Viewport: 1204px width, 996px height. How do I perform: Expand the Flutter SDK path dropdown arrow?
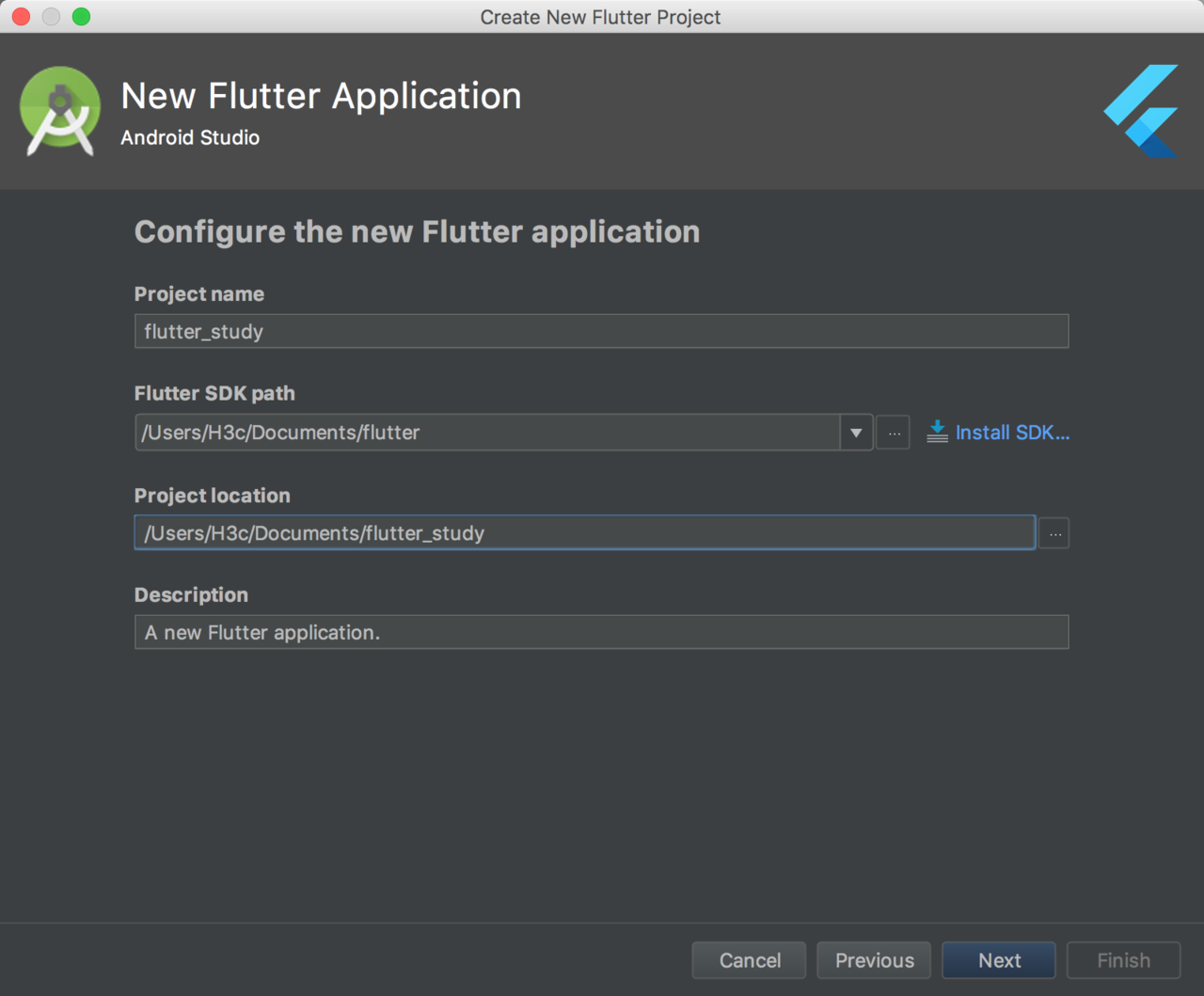coord(856,433)
